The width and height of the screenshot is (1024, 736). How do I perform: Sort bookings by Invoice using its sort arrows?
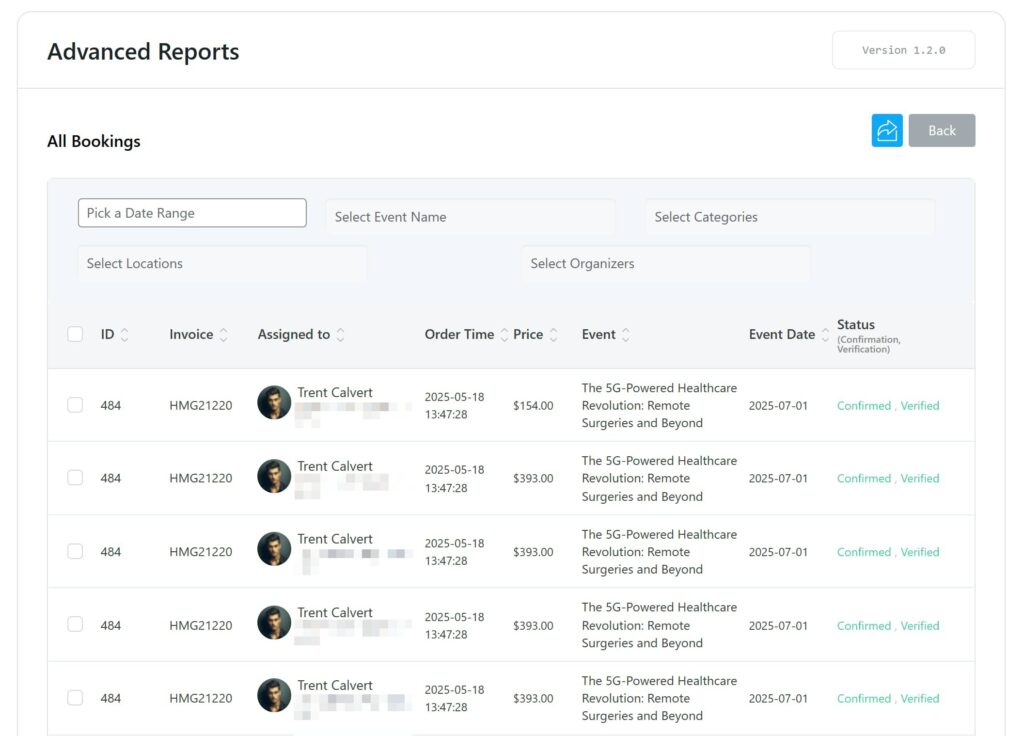225,334
